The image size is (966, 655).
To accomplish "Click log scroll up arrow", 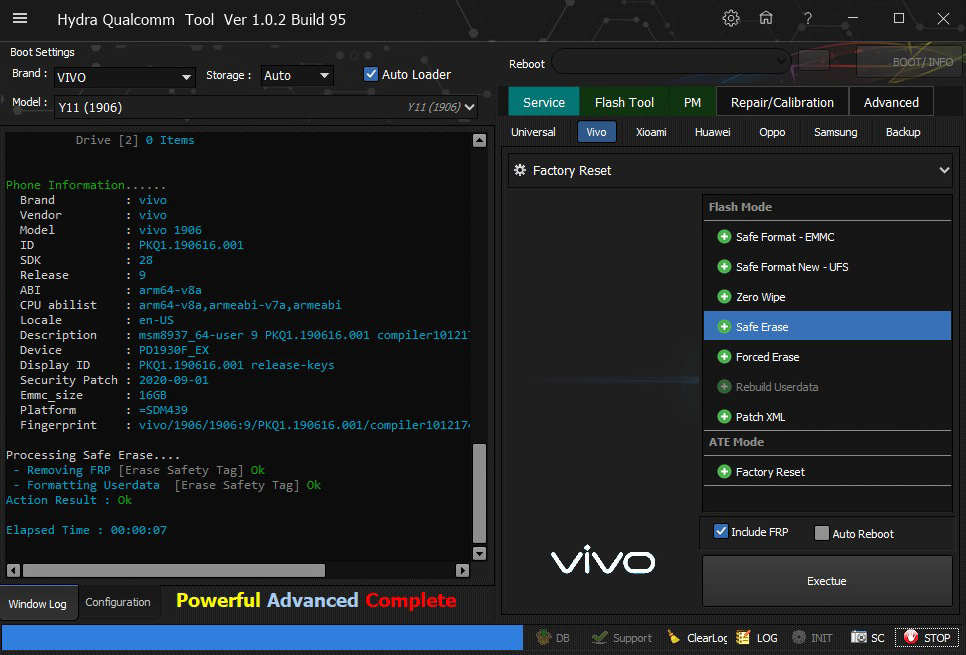I will 479,140.
